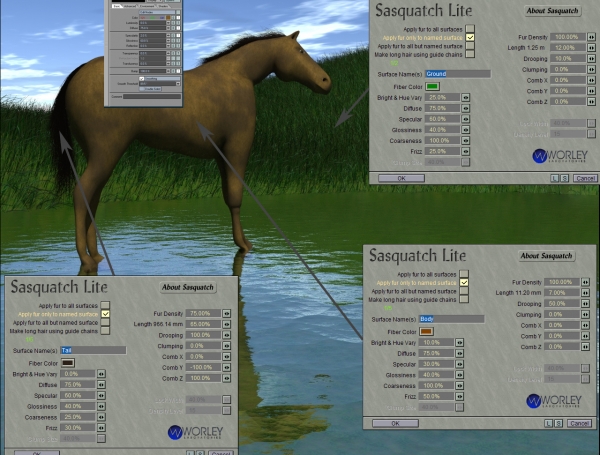Image resolution: width=600 pixels, height=455 pixels.
Task: Click Tail Comb Y -100.0% arrow button
Action: [x=227, y=367]
